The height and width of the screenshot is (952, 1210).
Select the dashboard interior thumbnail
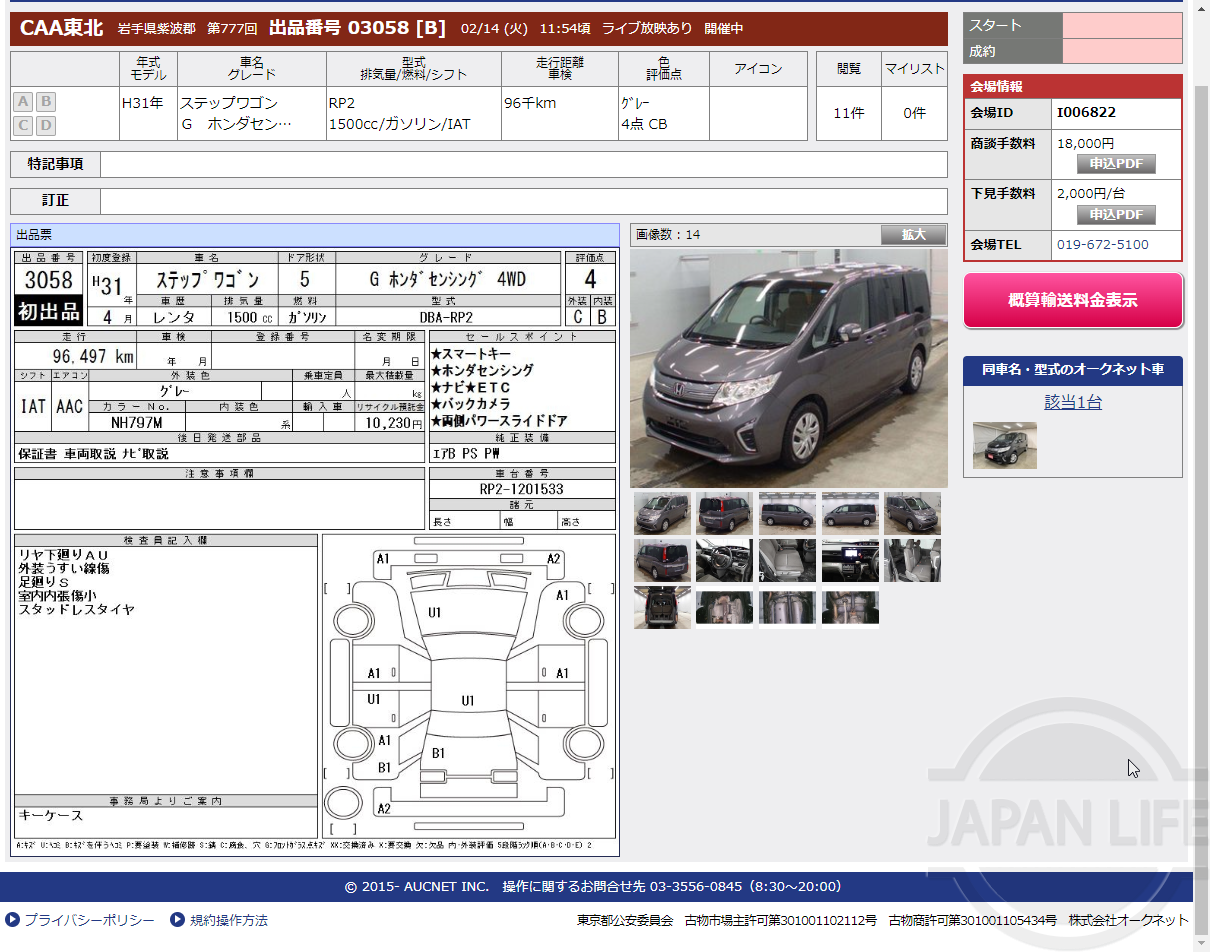[850, 561]
